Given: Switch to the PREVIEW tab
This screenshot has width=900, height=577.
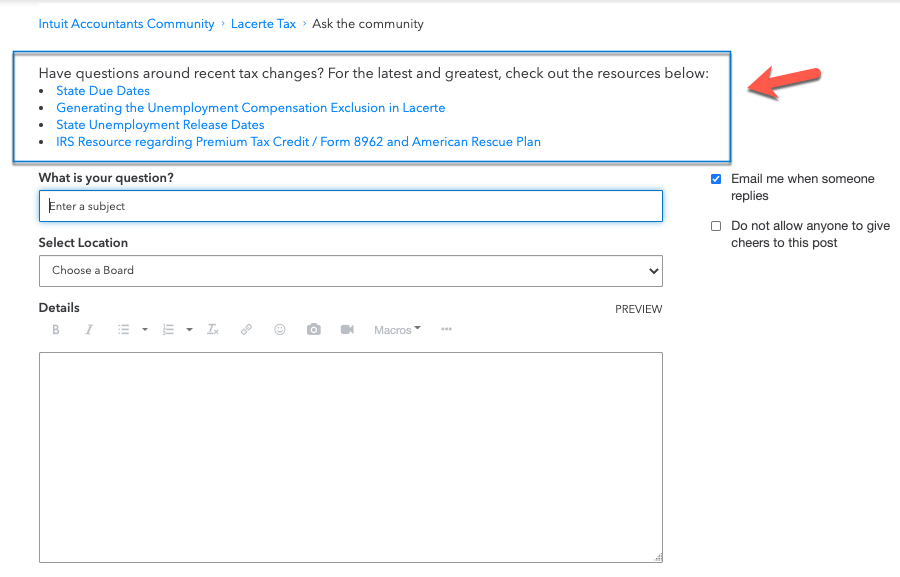Looking at the screenshot, I should click(638, 310).
